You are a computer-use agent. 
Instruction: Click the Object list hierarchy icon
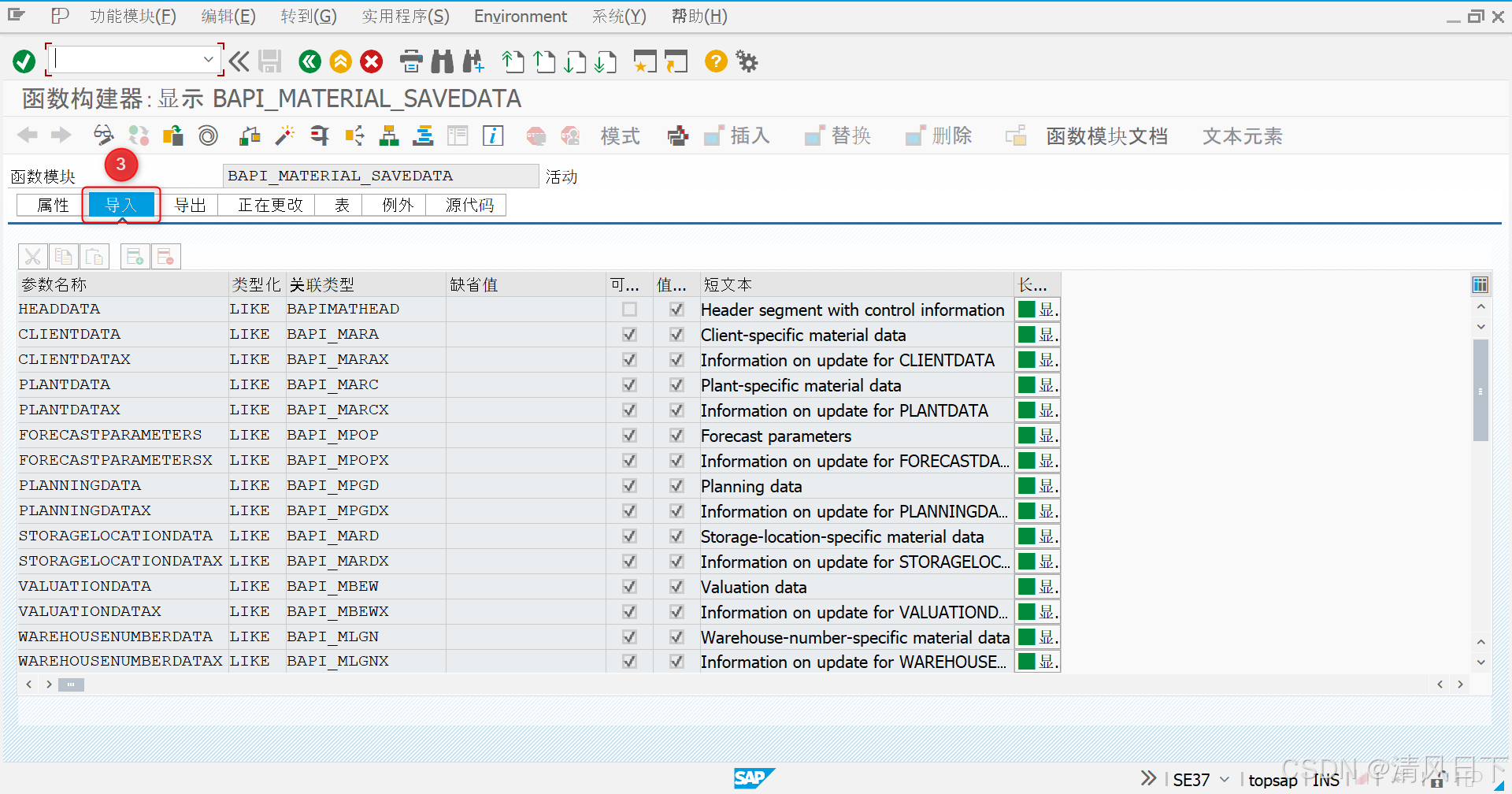click(x=389, y=135)
